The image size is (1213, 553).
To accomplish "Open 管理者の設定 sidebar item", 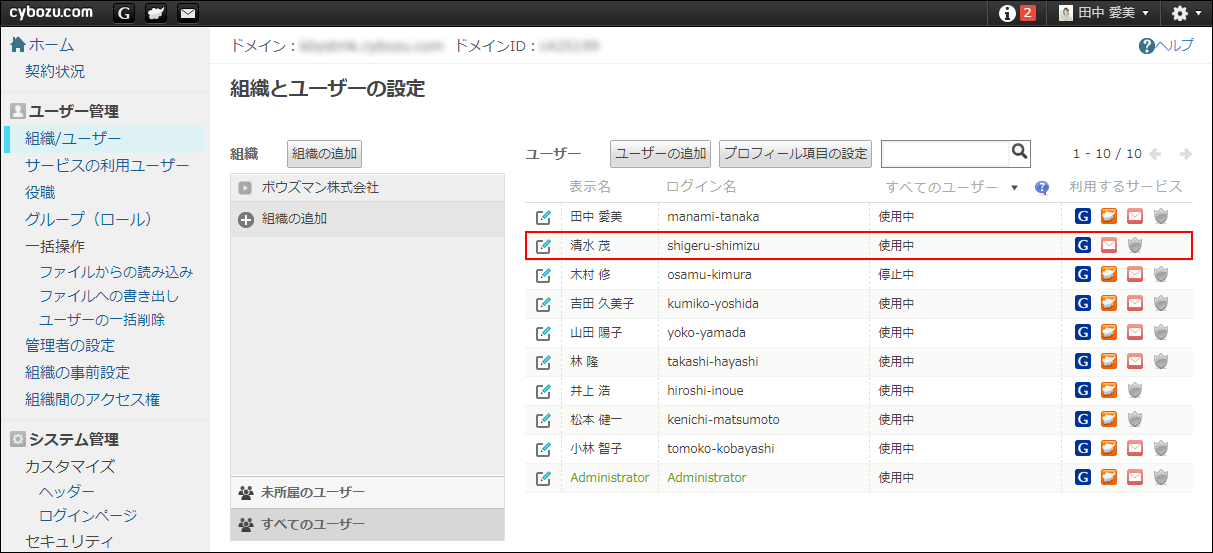I will click(x=70, y=346).
